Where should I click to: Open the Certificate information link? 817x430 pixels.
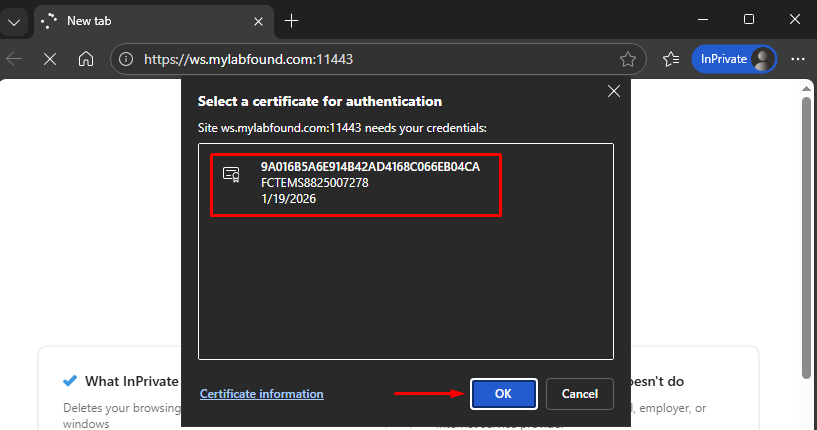tap(262, 394)
